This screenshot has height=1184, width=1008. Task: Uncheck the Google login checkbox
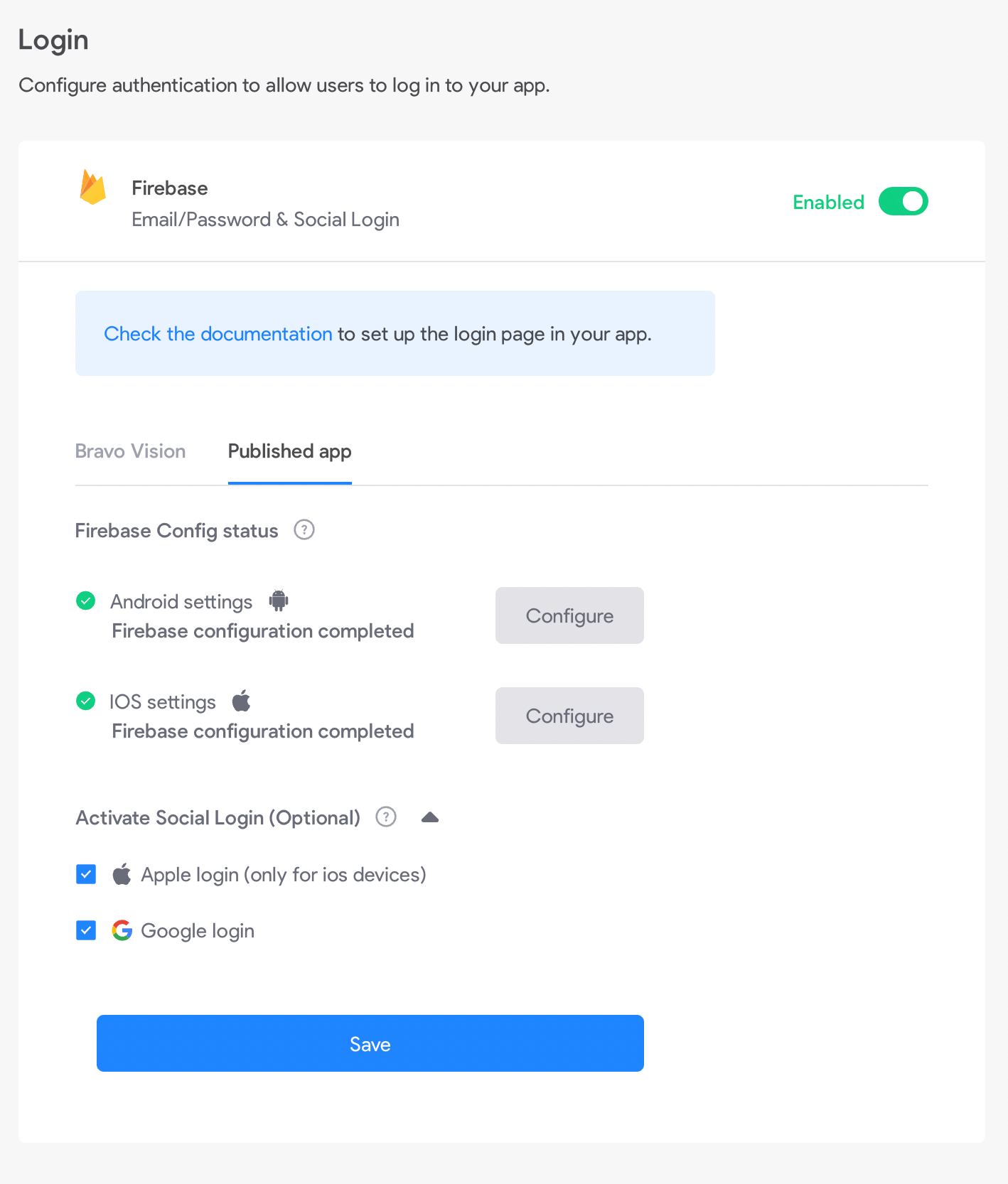click(86, 930)
